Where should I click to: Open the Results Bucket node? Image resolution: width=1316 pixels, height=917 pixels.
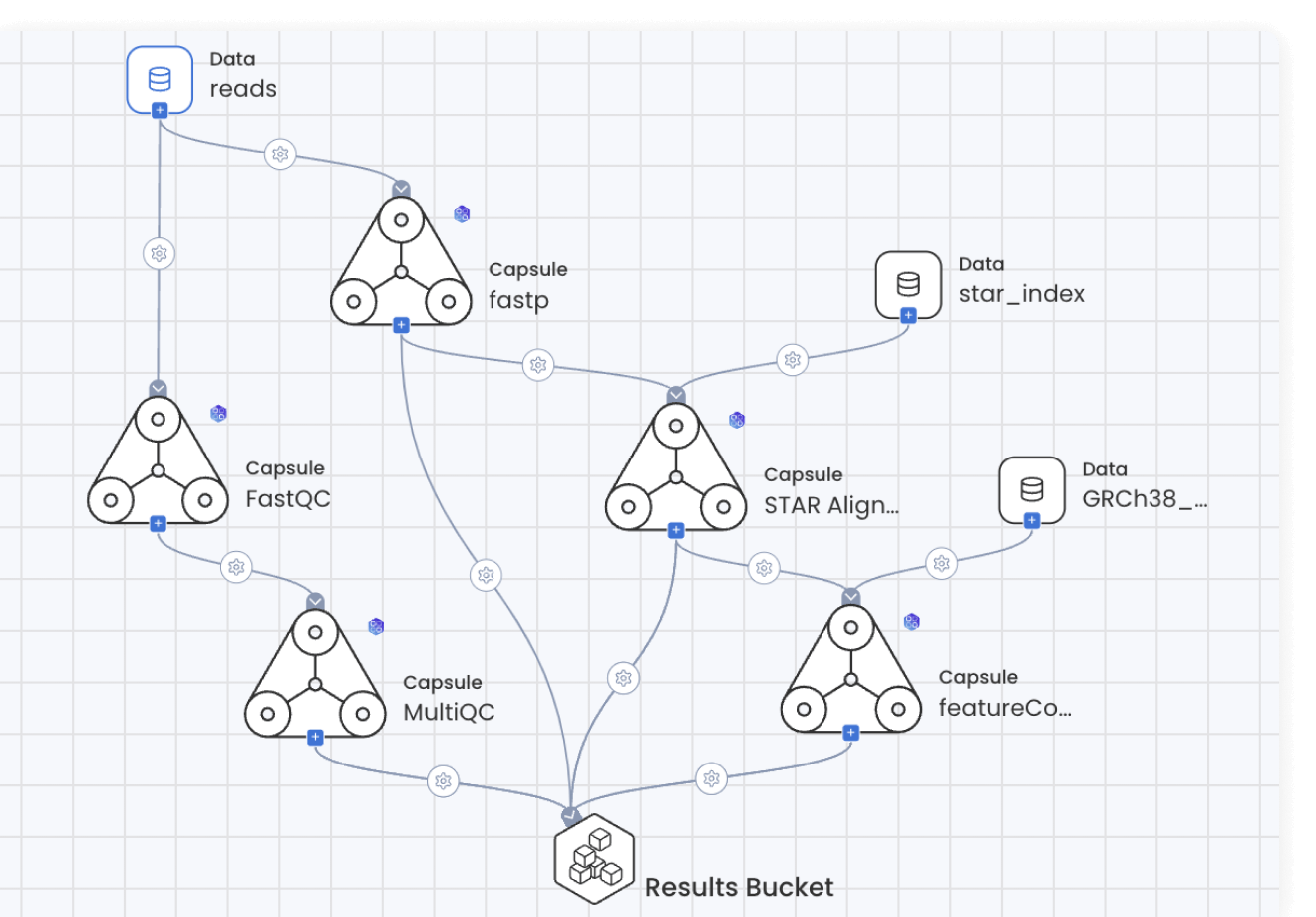tap(595, 859)
